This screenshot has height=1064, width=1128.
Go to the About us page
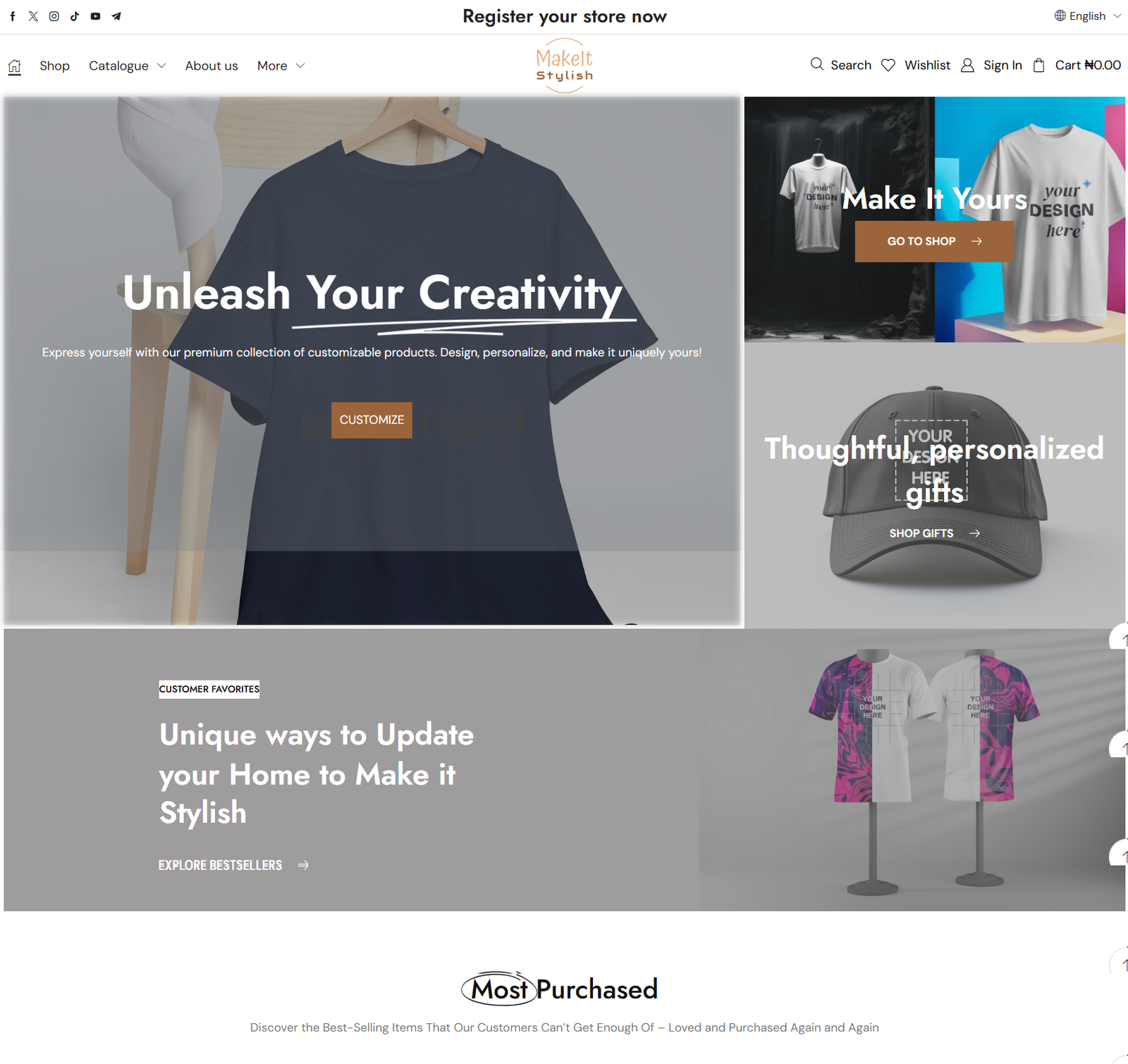(211, 66)
